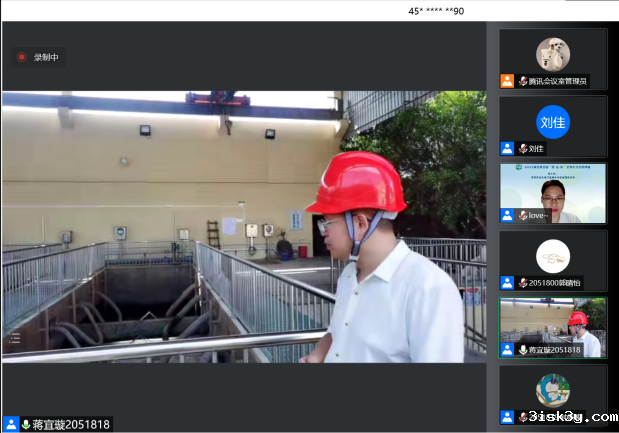Screen dimensions: 619x433
Task: Select the partially visible bottom participant tile
Action: (x=553, y=390)
